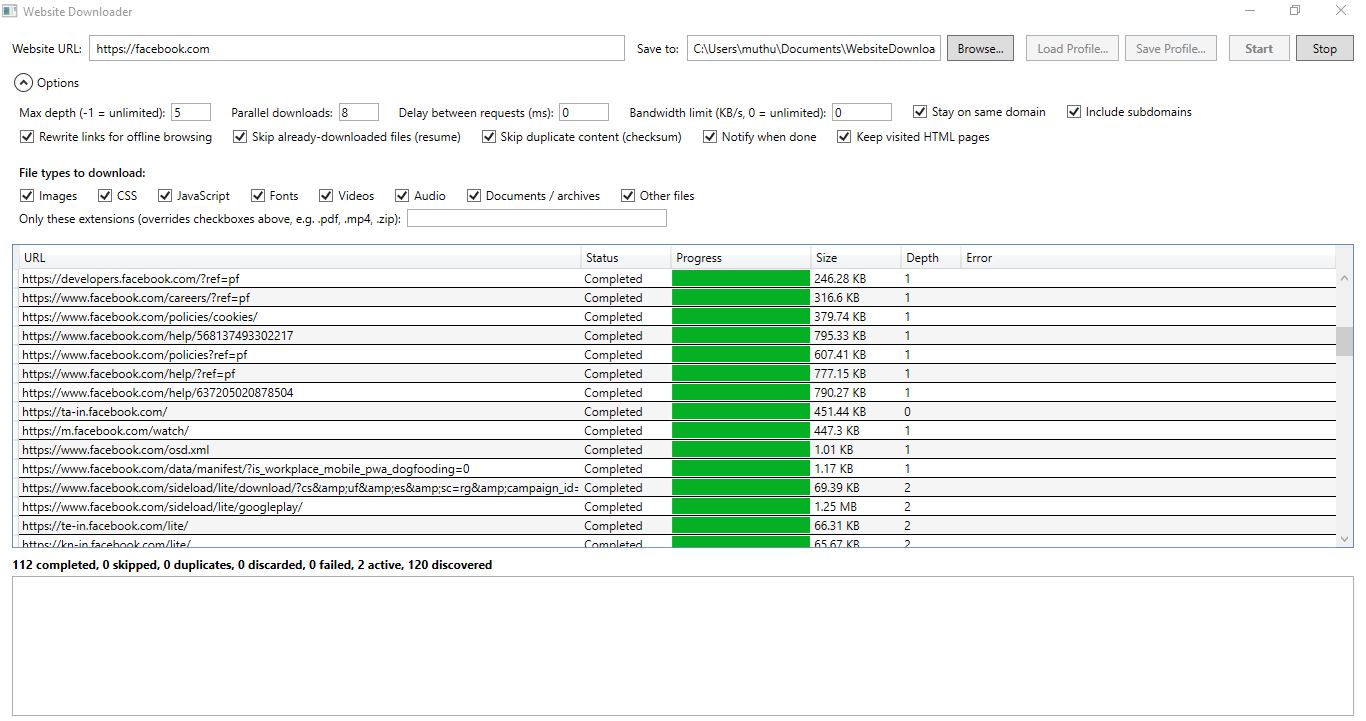This screenshot has width=1366, height=721.
Task: Click the list scrollbar up arrow
Action: (1344, 278)
